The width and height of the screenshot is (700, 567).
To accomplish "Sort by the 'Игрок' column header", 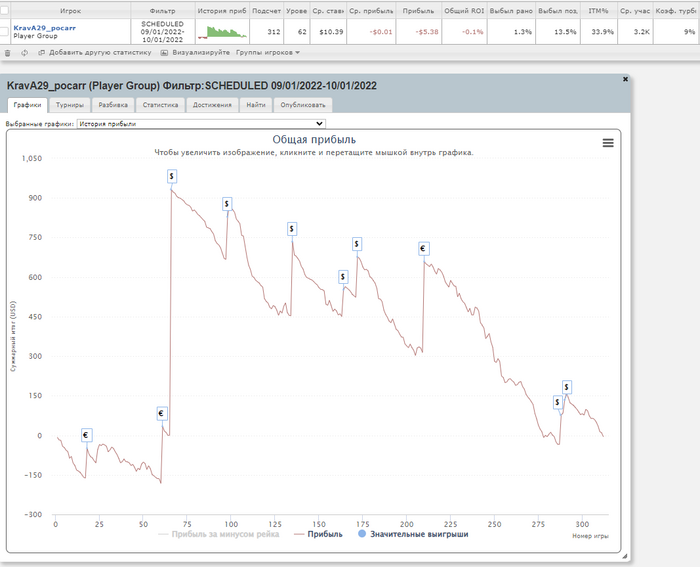I will coord(70,10).
